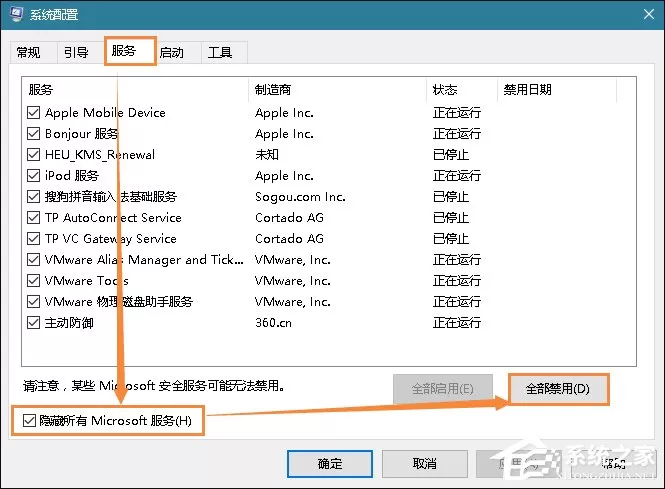Close the 系统配置 window
This screenshot has height=489, width=665.
point(648,14)
